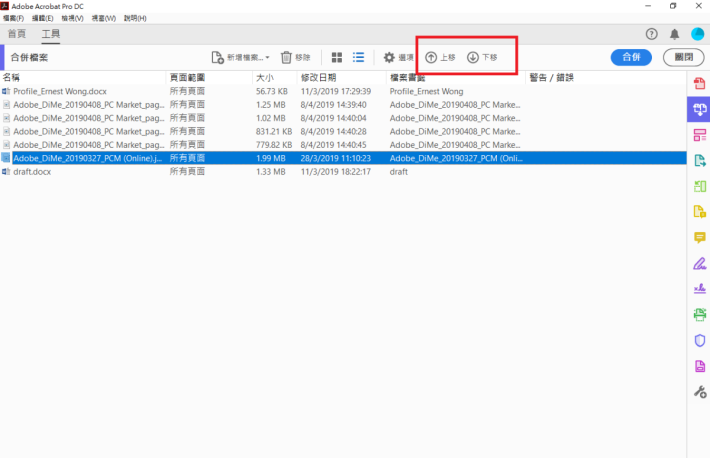
Task: Switch to the Home (首頁) tab
Action: [17, 34]
